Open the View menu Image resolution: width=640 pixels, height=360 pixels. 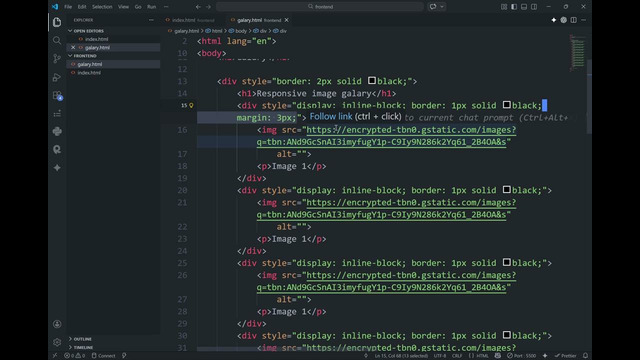(123, 7)
